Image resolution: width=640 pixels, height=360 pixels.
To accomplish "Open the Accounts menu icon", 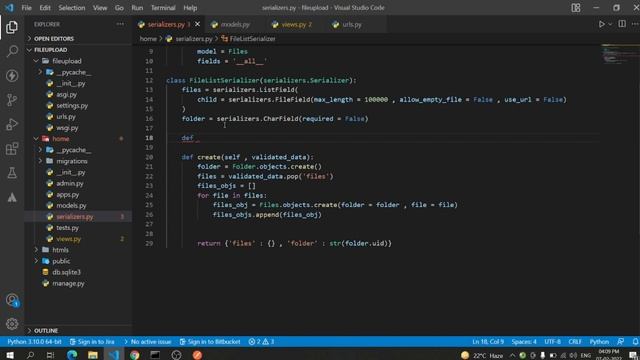I will pos(12,300).
